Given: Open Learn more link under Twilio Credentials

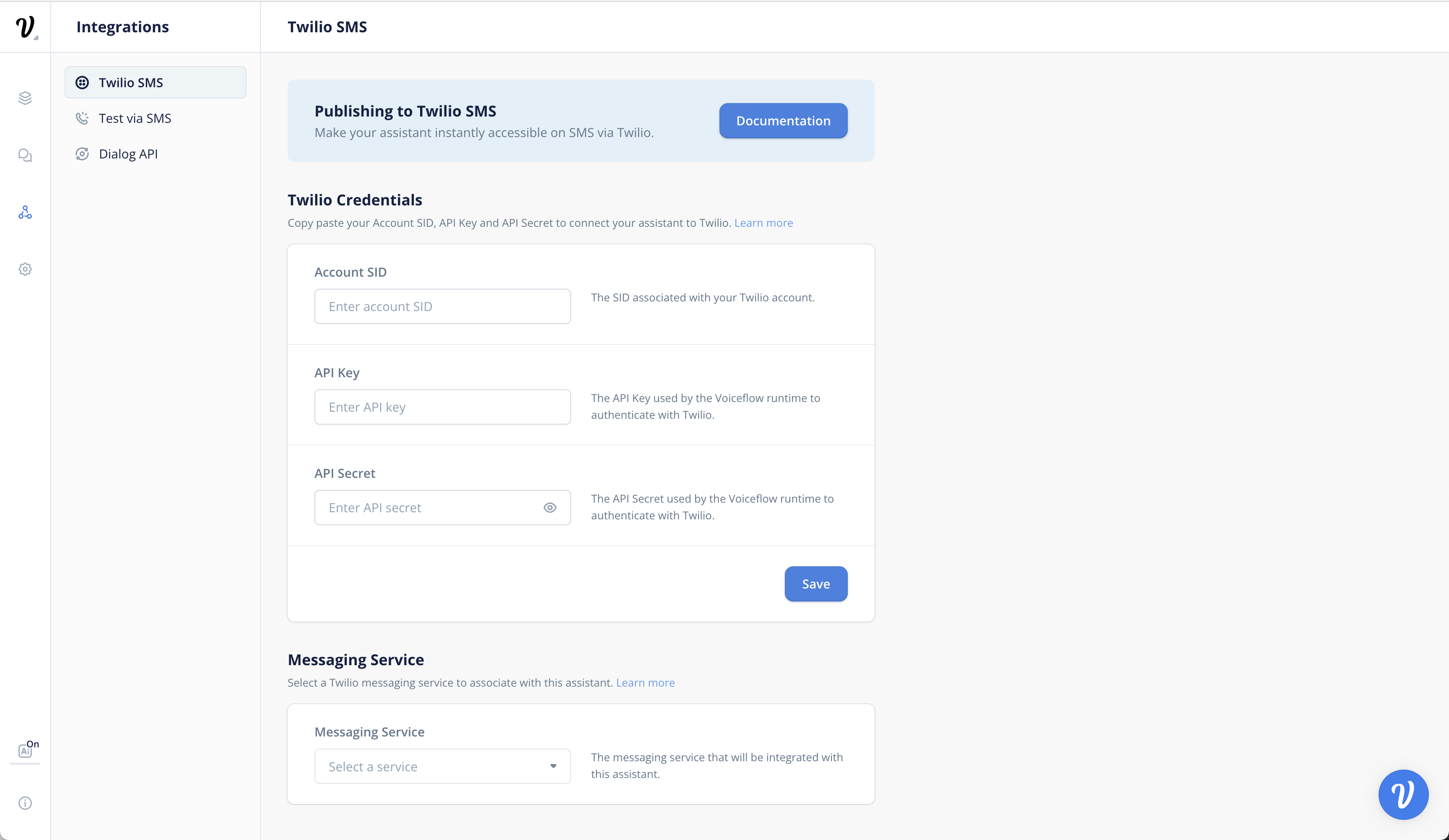Looking at the screenshot, I should point(763,223).
